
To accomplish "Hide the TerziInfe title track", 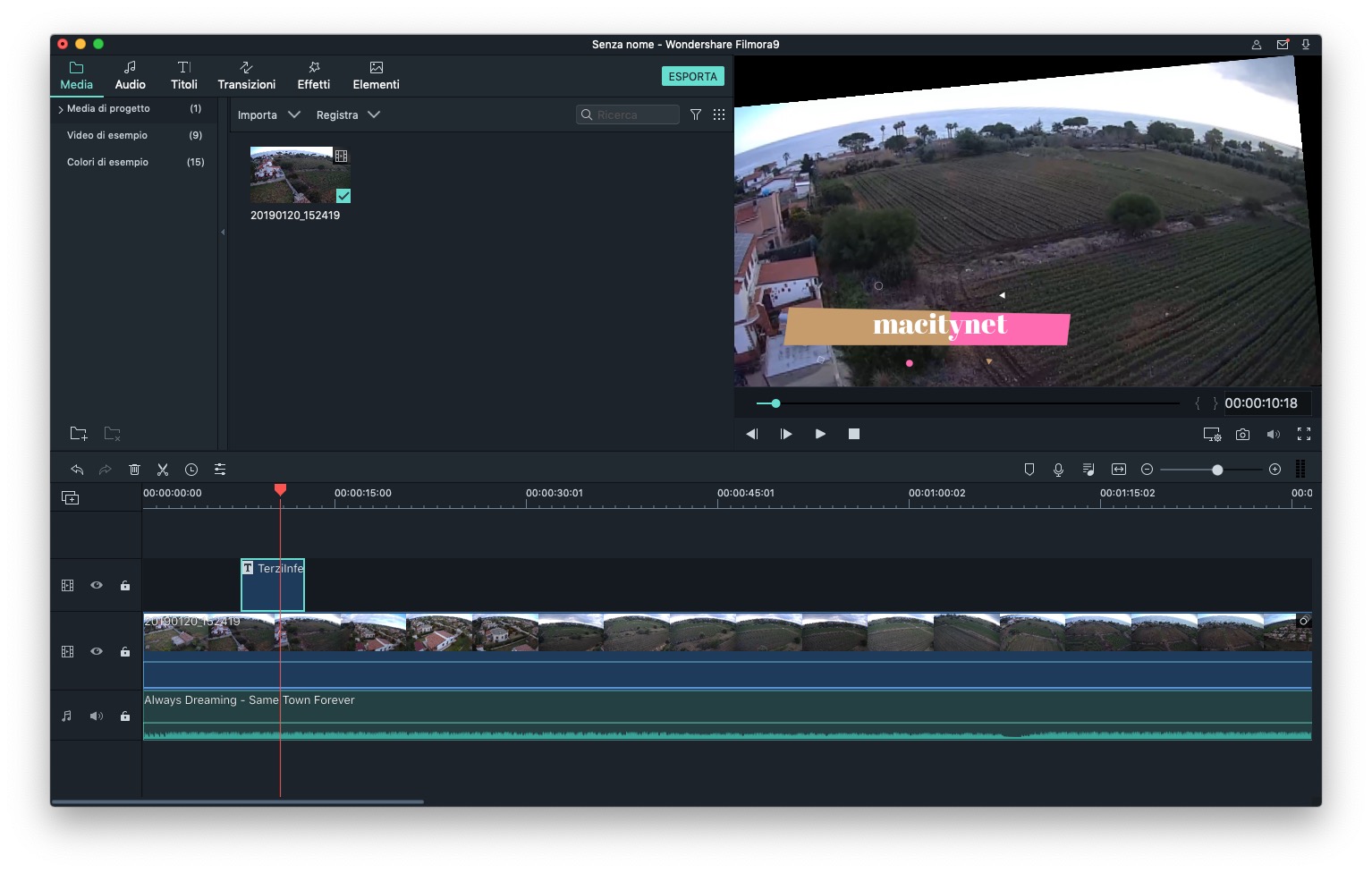I will (x=97, y=586).
